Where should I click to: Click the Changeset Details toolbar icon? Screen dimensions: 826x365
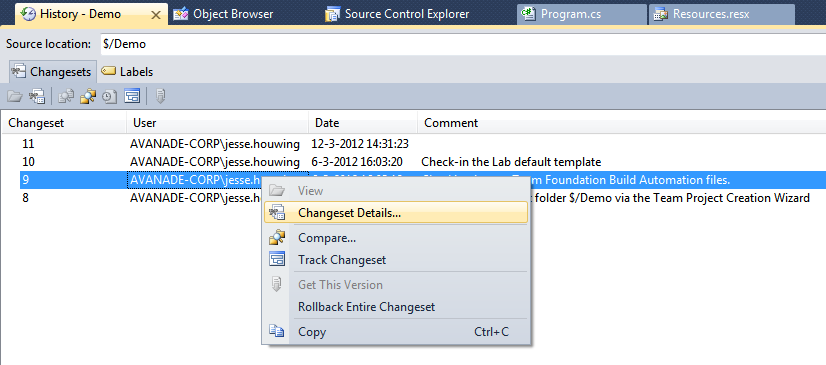pyautogui.click(x=37, y=96)
